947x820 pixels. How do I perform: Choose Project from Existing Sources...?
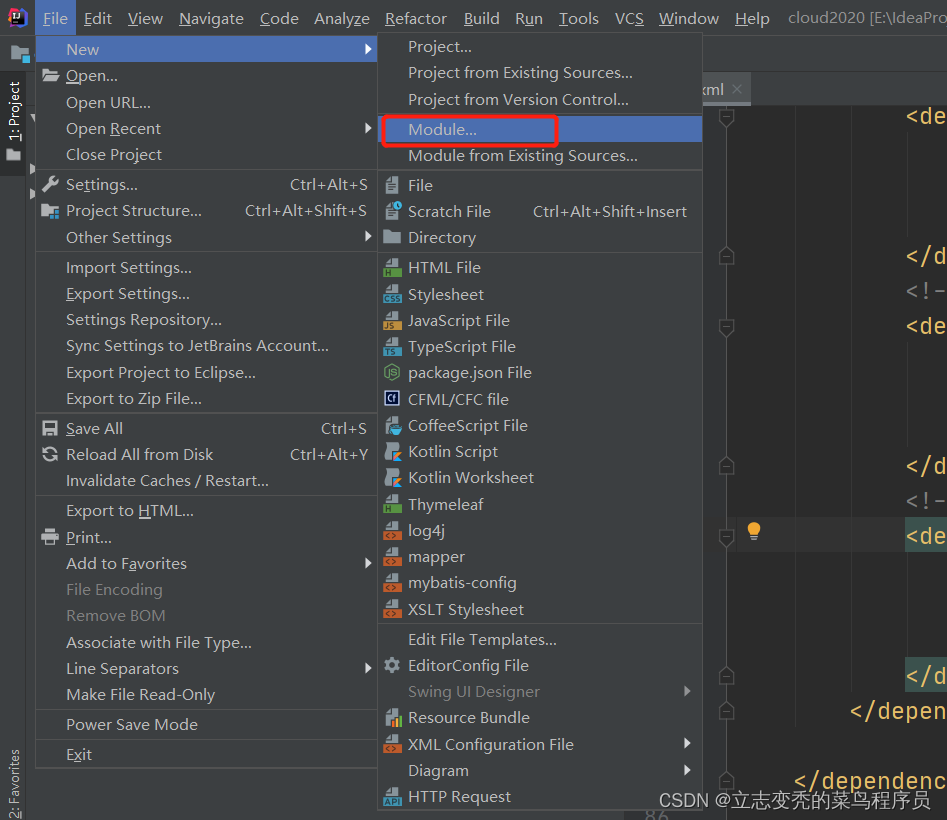pyautogui.click(x=540, y=73)
